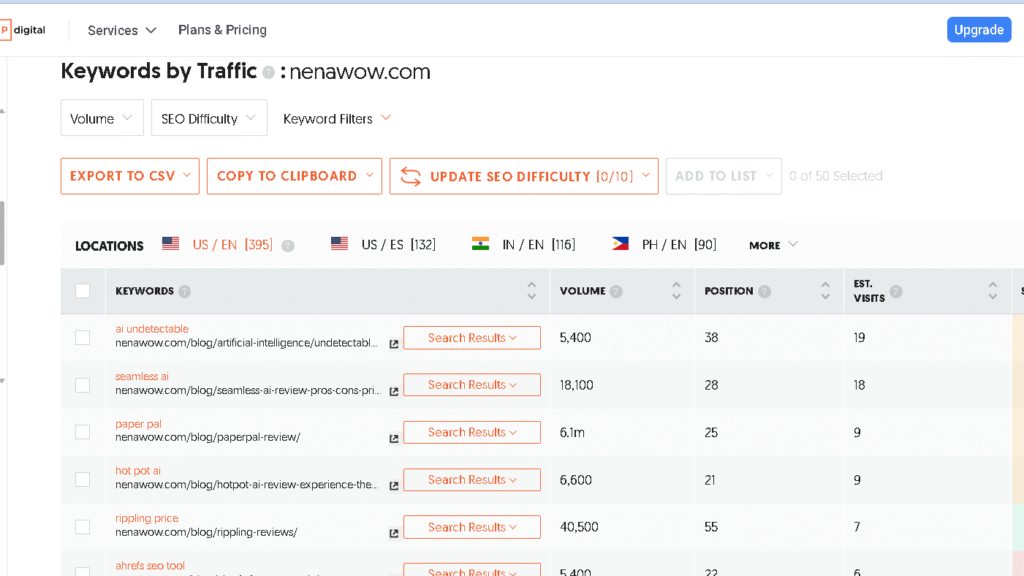Screen dimensions: 1024x576
Task: Click the Upgrade button
Action: [978, 29]
